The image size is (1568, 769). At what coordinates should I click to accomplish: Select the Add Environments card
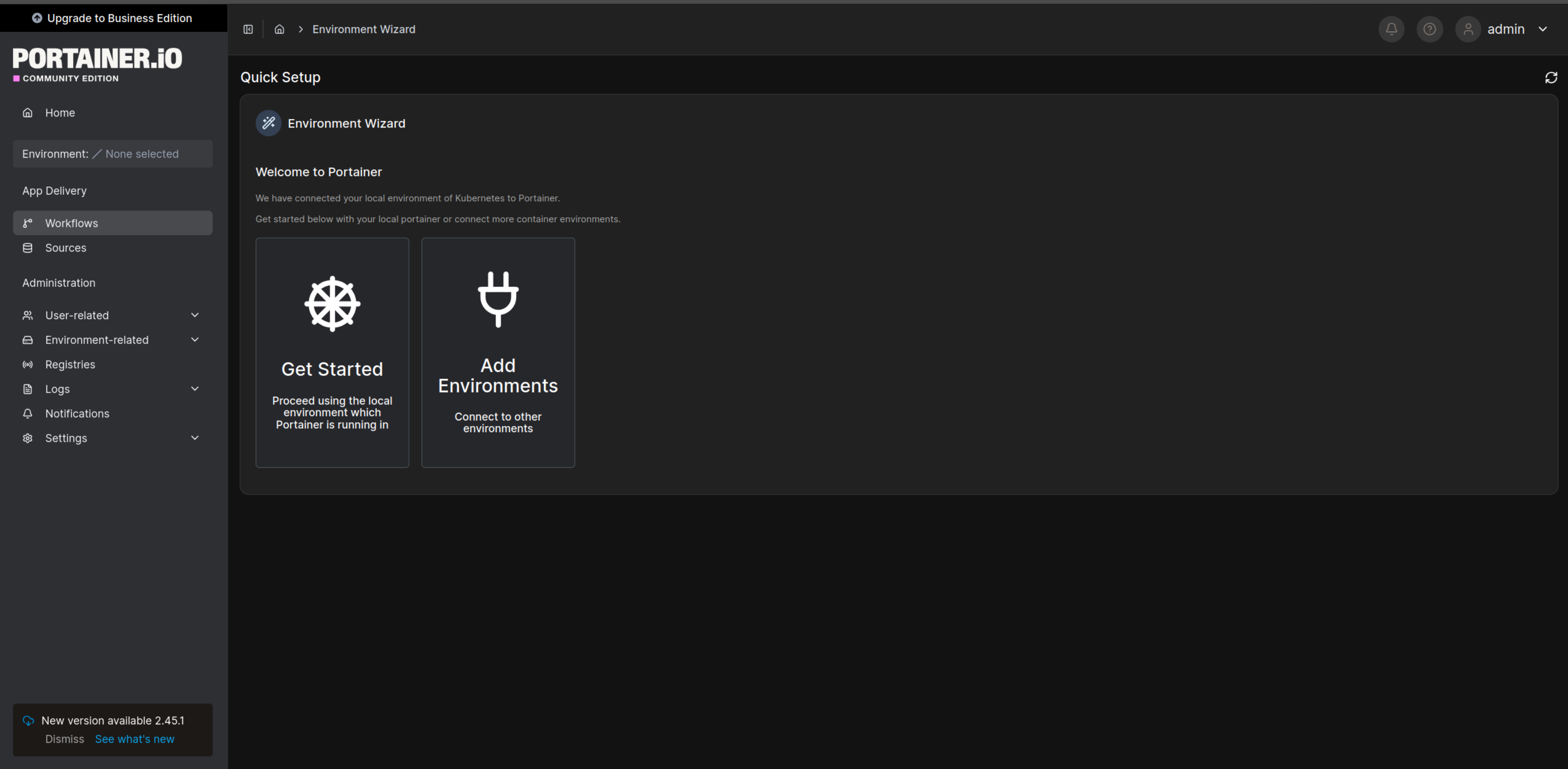(x=498, y=353)
